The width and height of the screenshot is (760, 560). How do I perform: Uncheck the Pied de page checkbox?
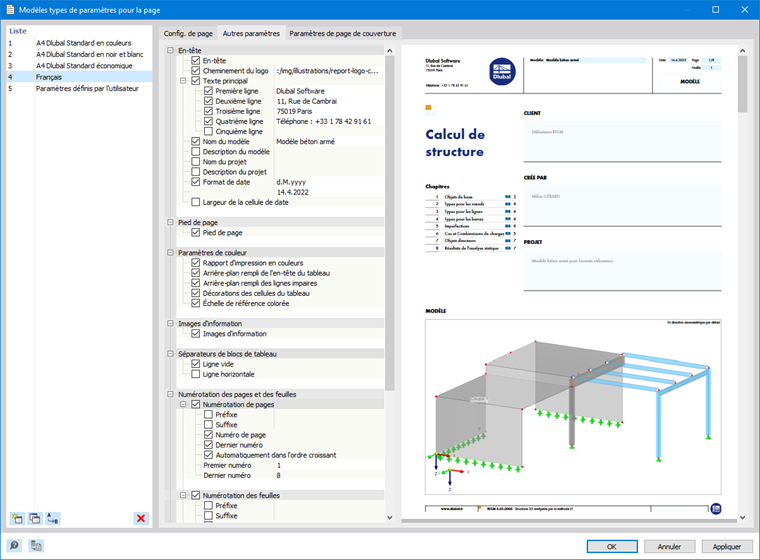pyautogui.click(x=196, y=233)
